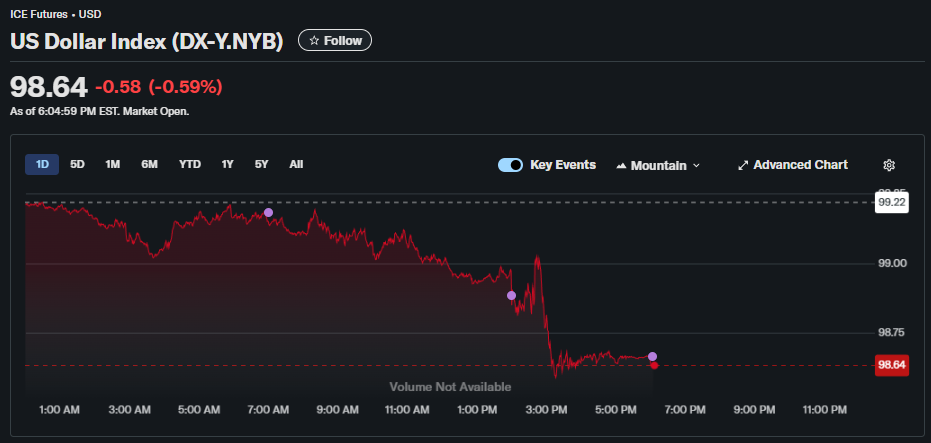Open the Advanced Chart link
Image resolution: width=931 pixels, height=443 pixels.
(800, 165)
